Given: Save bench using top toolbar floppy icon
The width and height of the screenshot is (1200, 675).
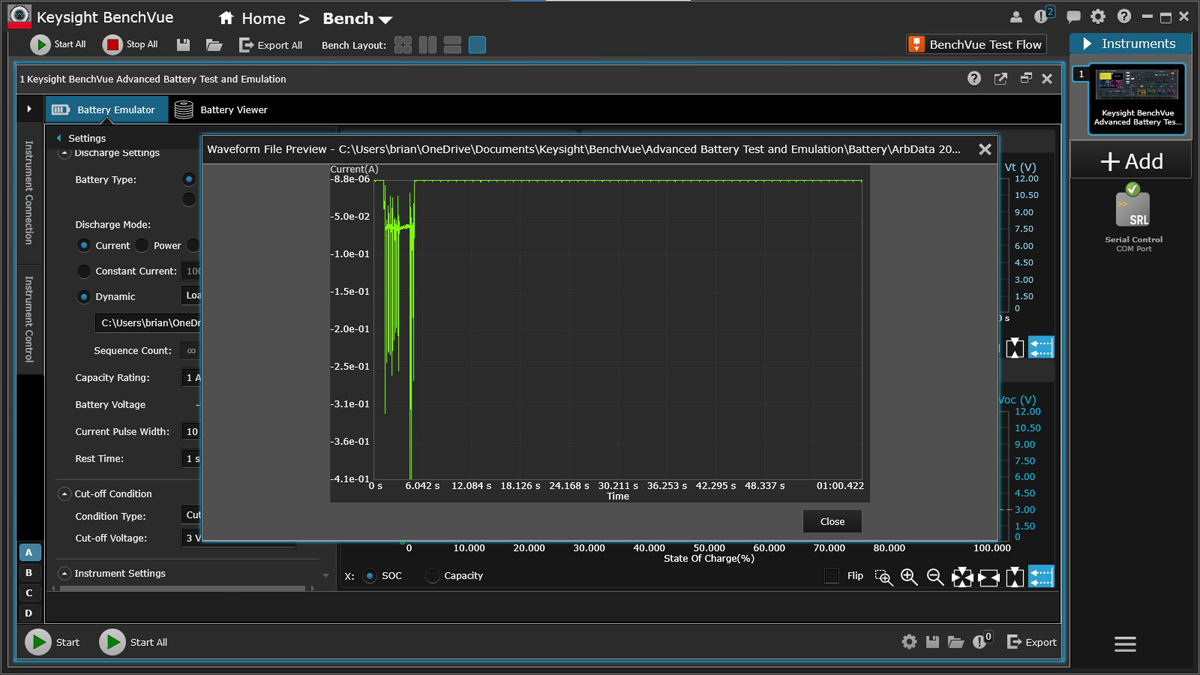Looking at the screenshot, I should 183,45.
